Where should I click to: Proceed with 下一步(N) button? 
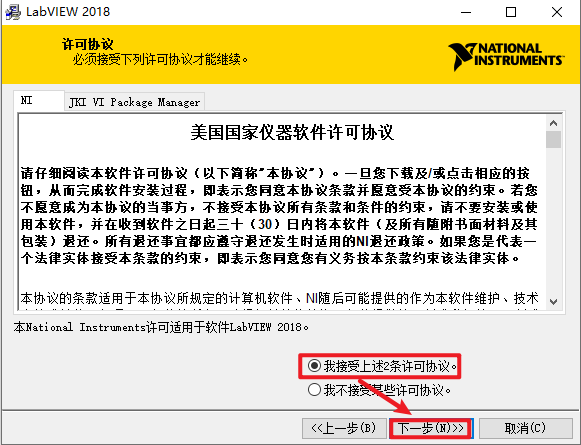click(x=431, y=428)
